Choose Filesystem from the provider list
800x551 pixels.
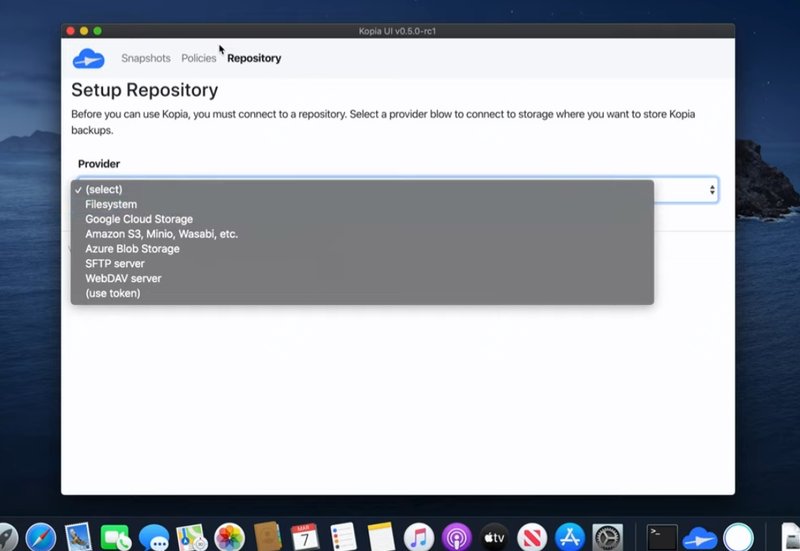point(111,204)
